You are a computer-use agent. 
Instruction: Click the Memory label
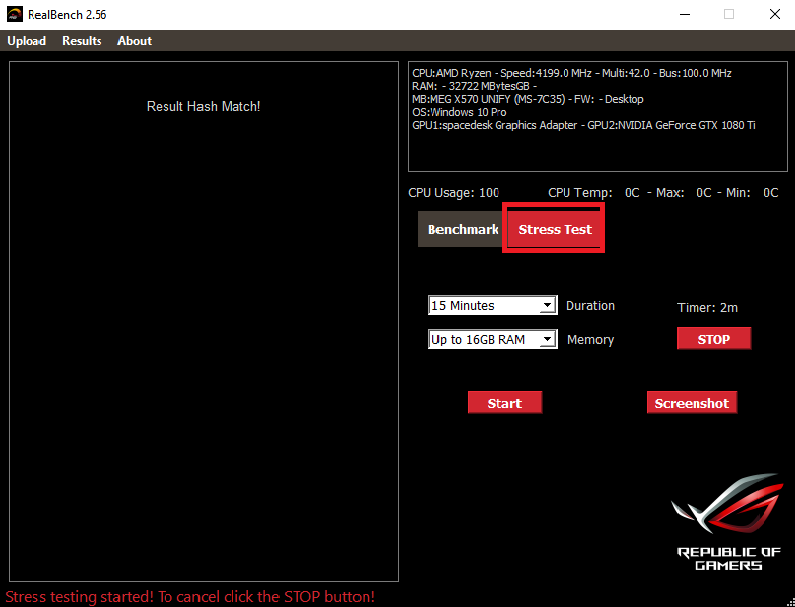tap(590, 340)
